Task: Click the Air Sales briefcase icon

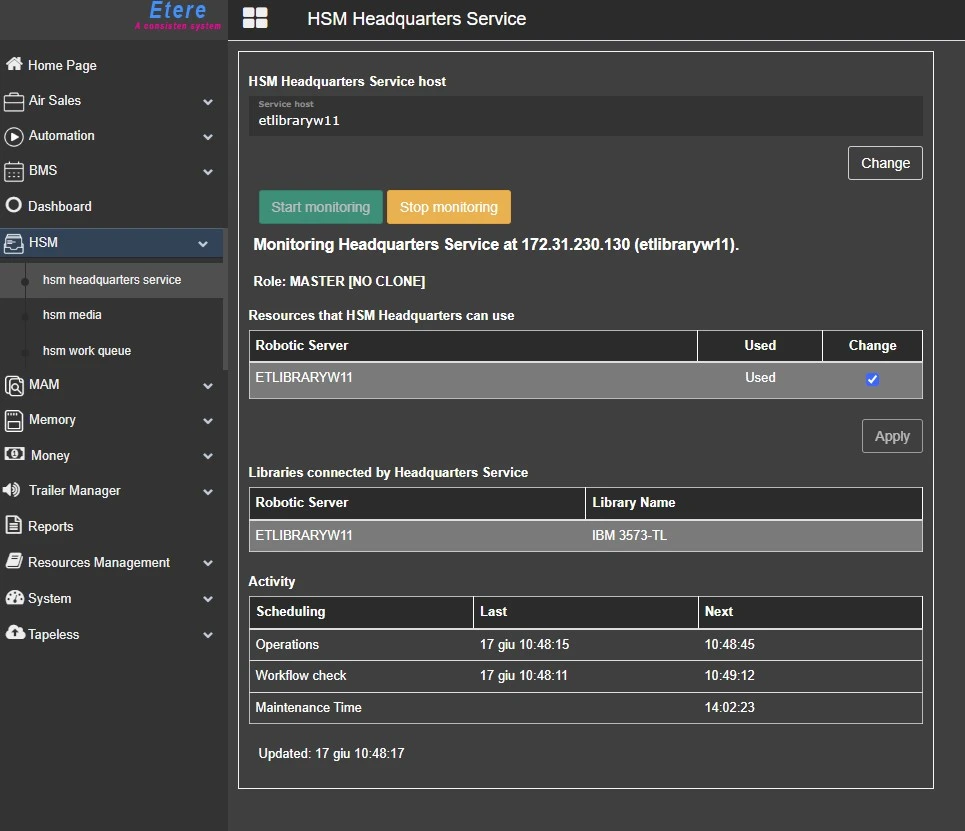Action: 14,101
